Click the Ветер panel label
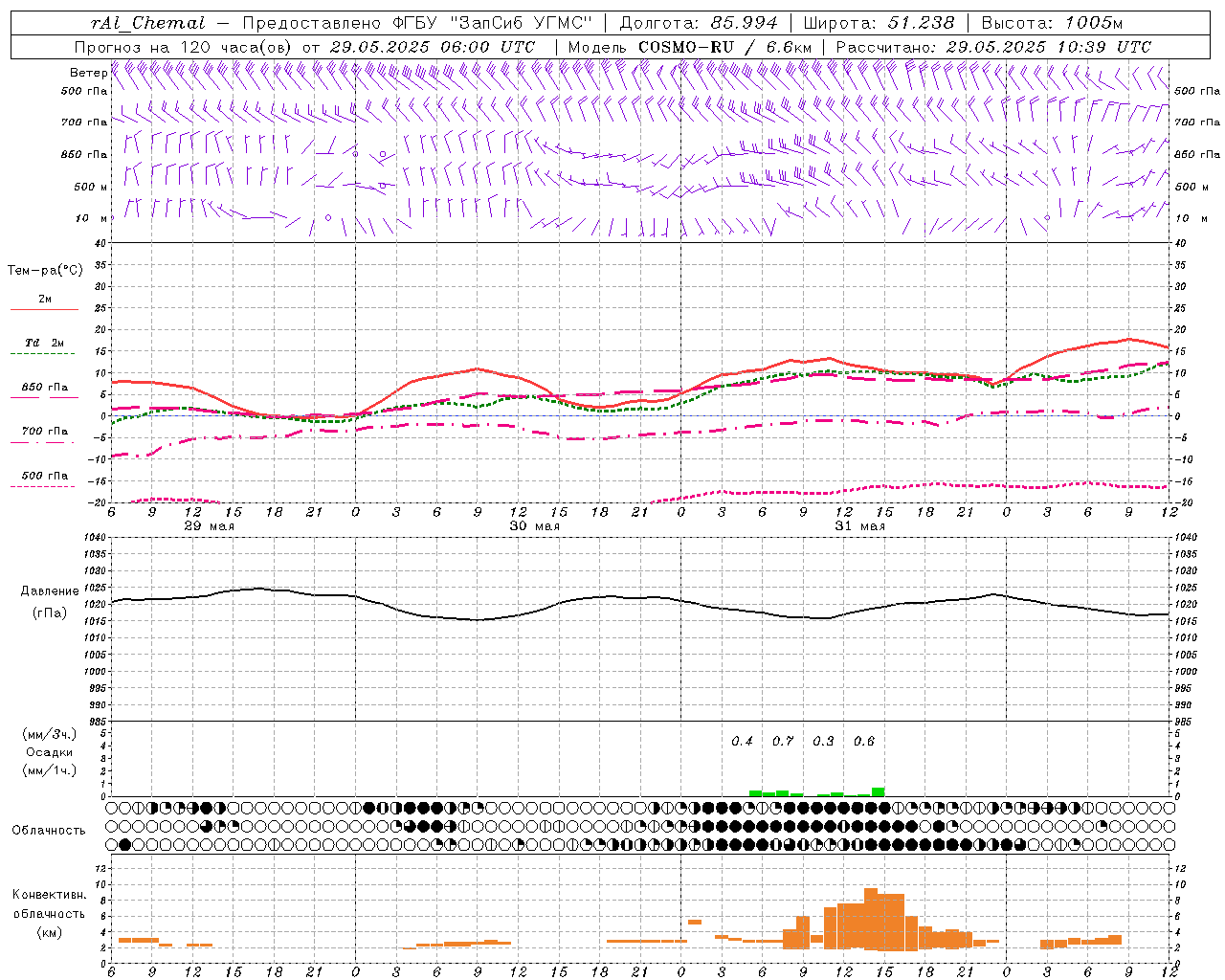Viewport: 1225px width, 980px height. click(x=88, y=73)
